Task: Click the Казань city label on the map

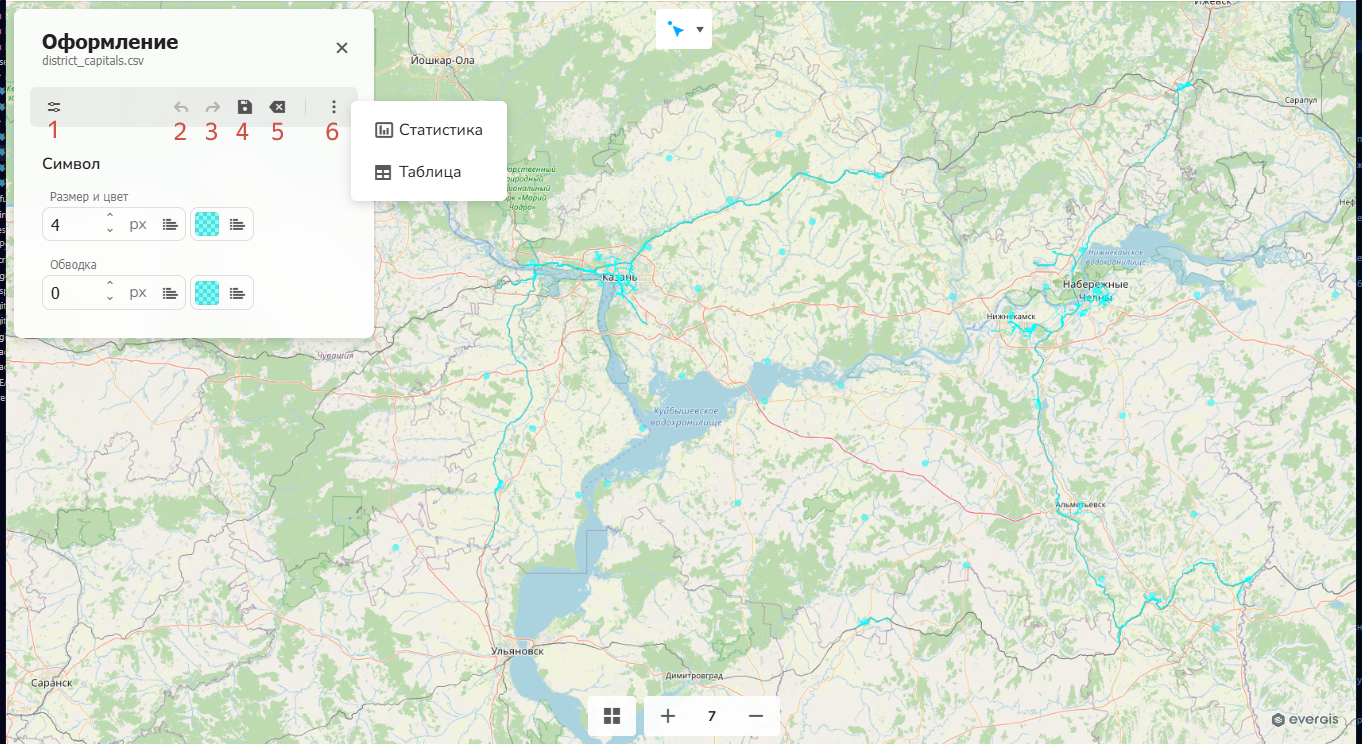Action: click(620, 277)
